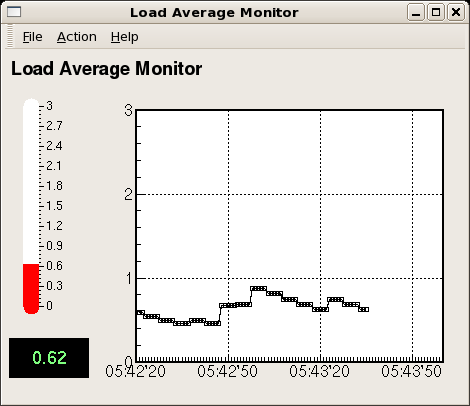The height and width of the screenshot is (406, 470).
Task: Click the 05:43'20 time axis label
Action: click(x=319, y=371)
